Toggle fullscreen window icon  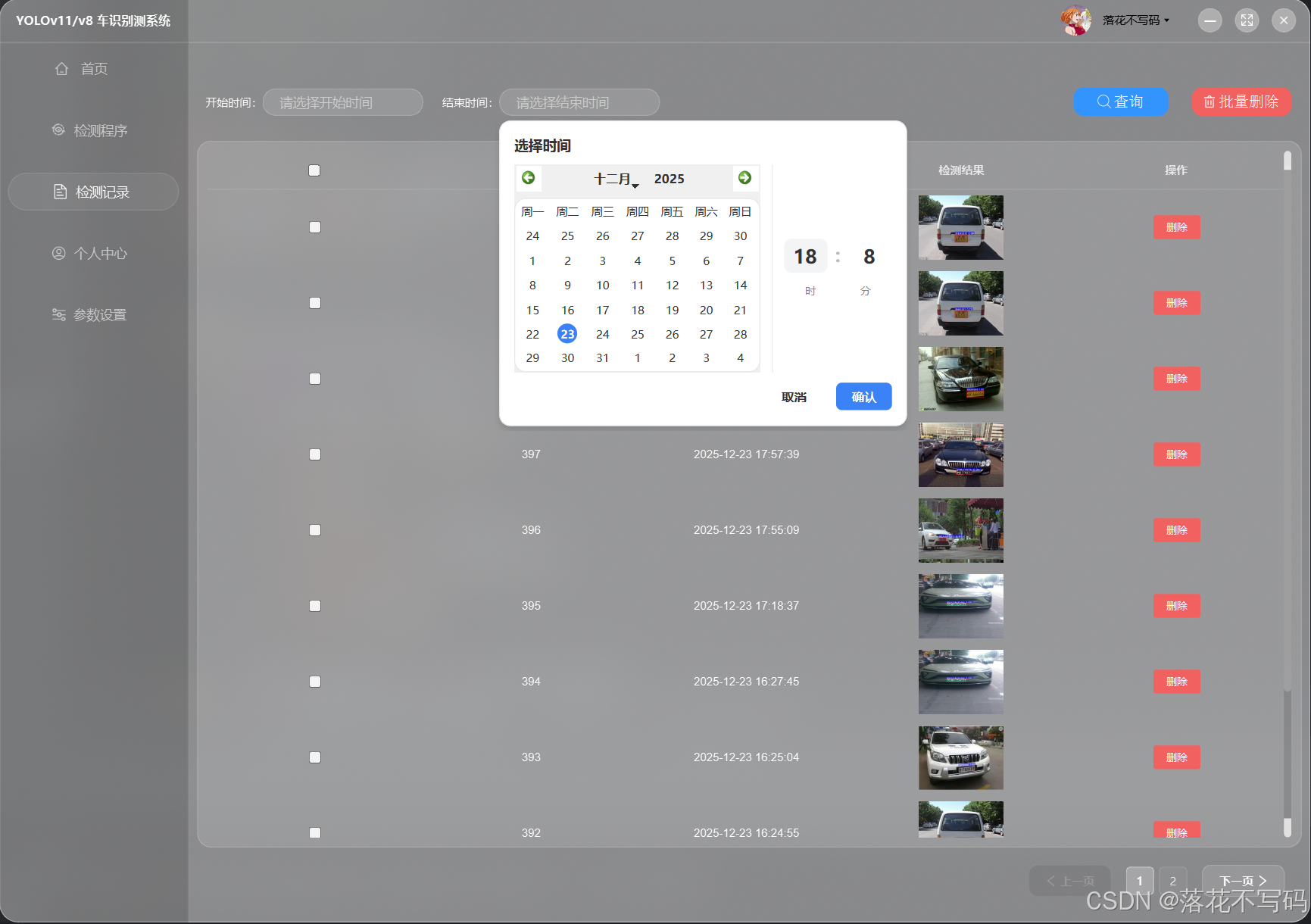1247,20
